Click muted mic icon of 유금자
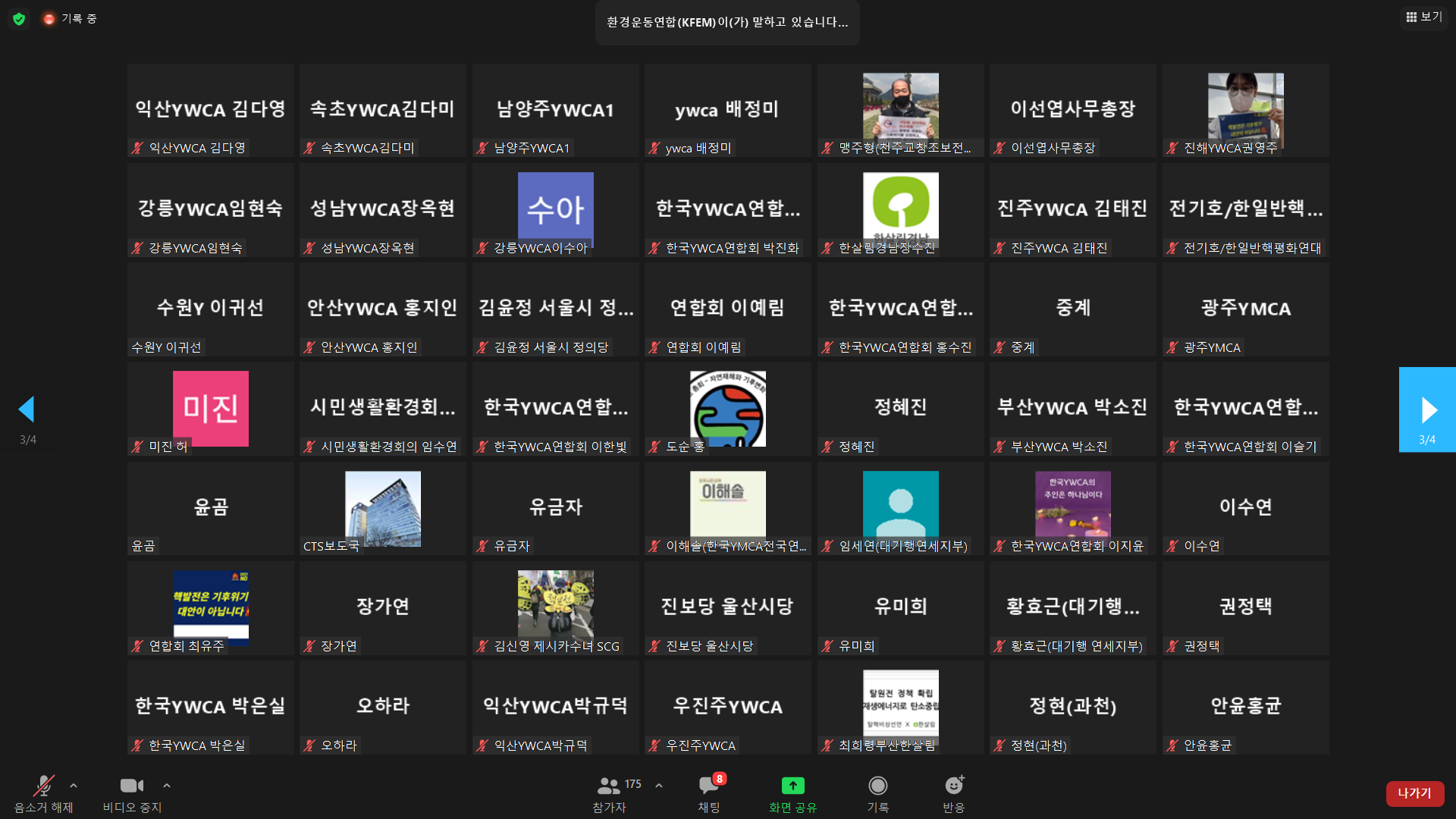 coord(482,546)
